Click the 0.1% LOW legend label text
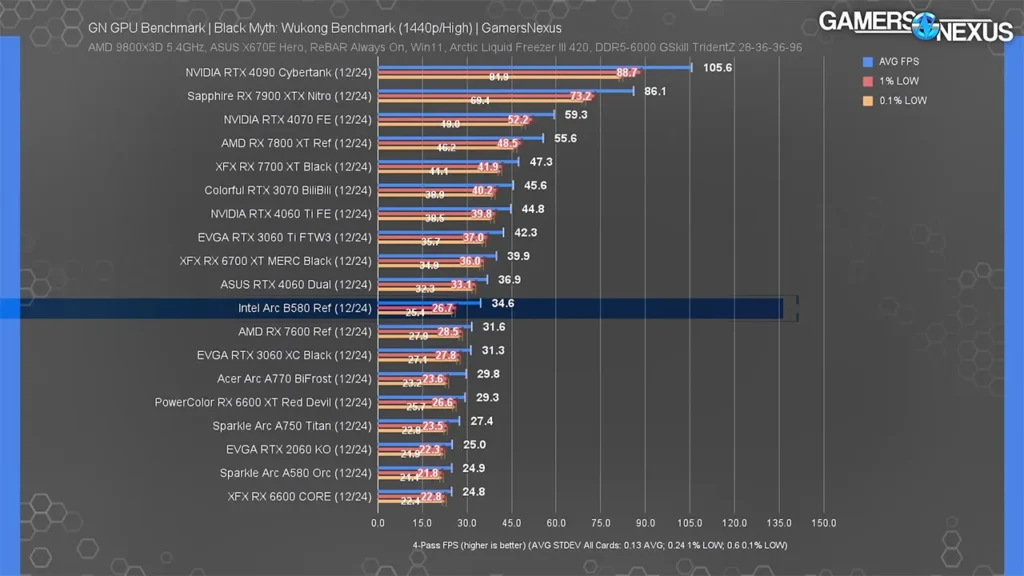1024x576 pixels. [x=903, y=101]
